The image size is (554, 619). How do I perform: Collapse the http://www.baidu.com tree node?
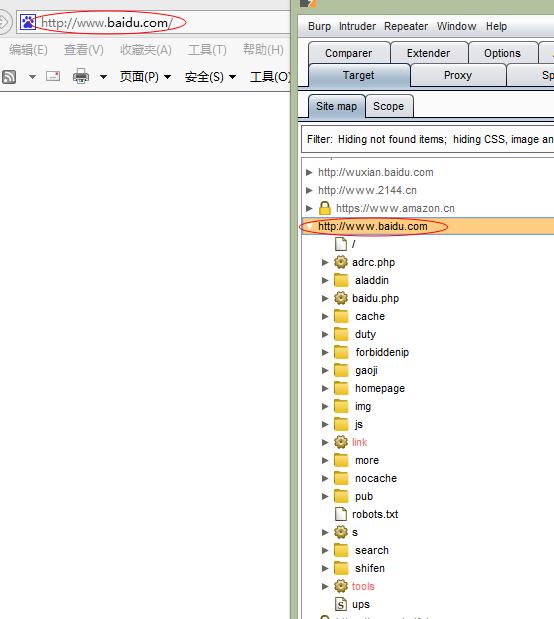click(310, 226)
